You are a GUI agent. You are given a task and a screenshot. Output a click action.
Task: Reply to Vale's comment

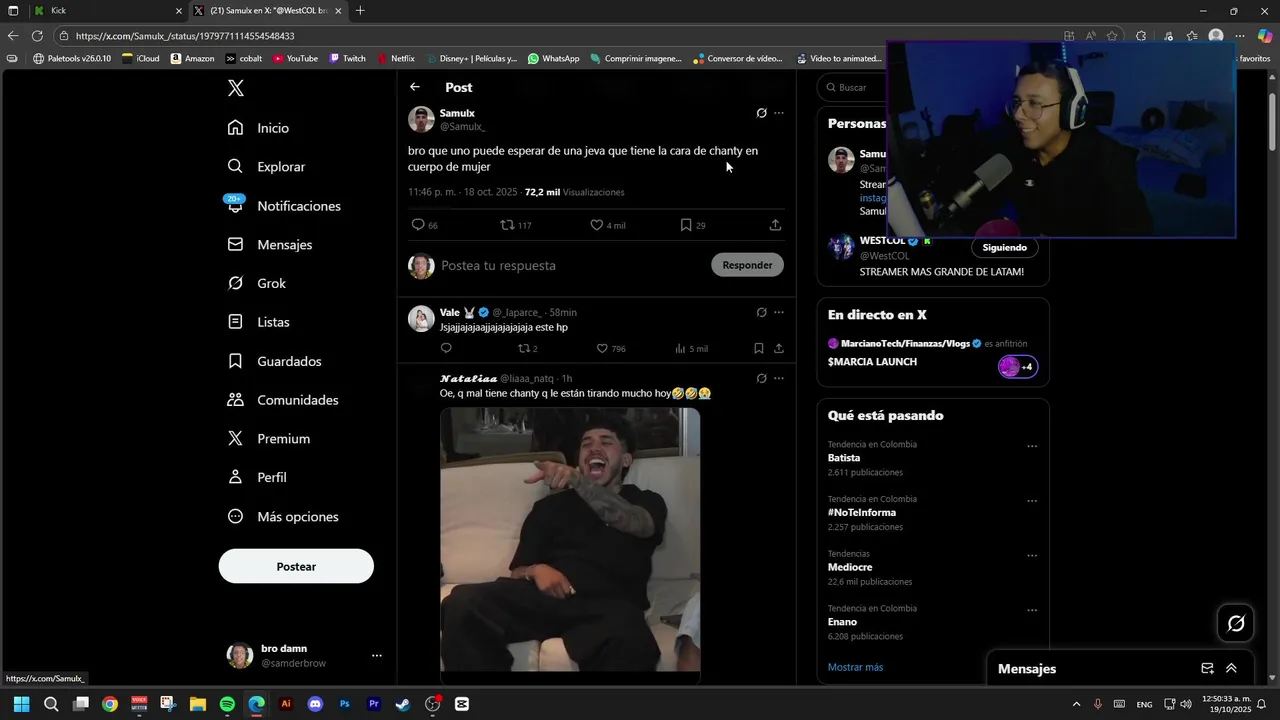[446, 348]
